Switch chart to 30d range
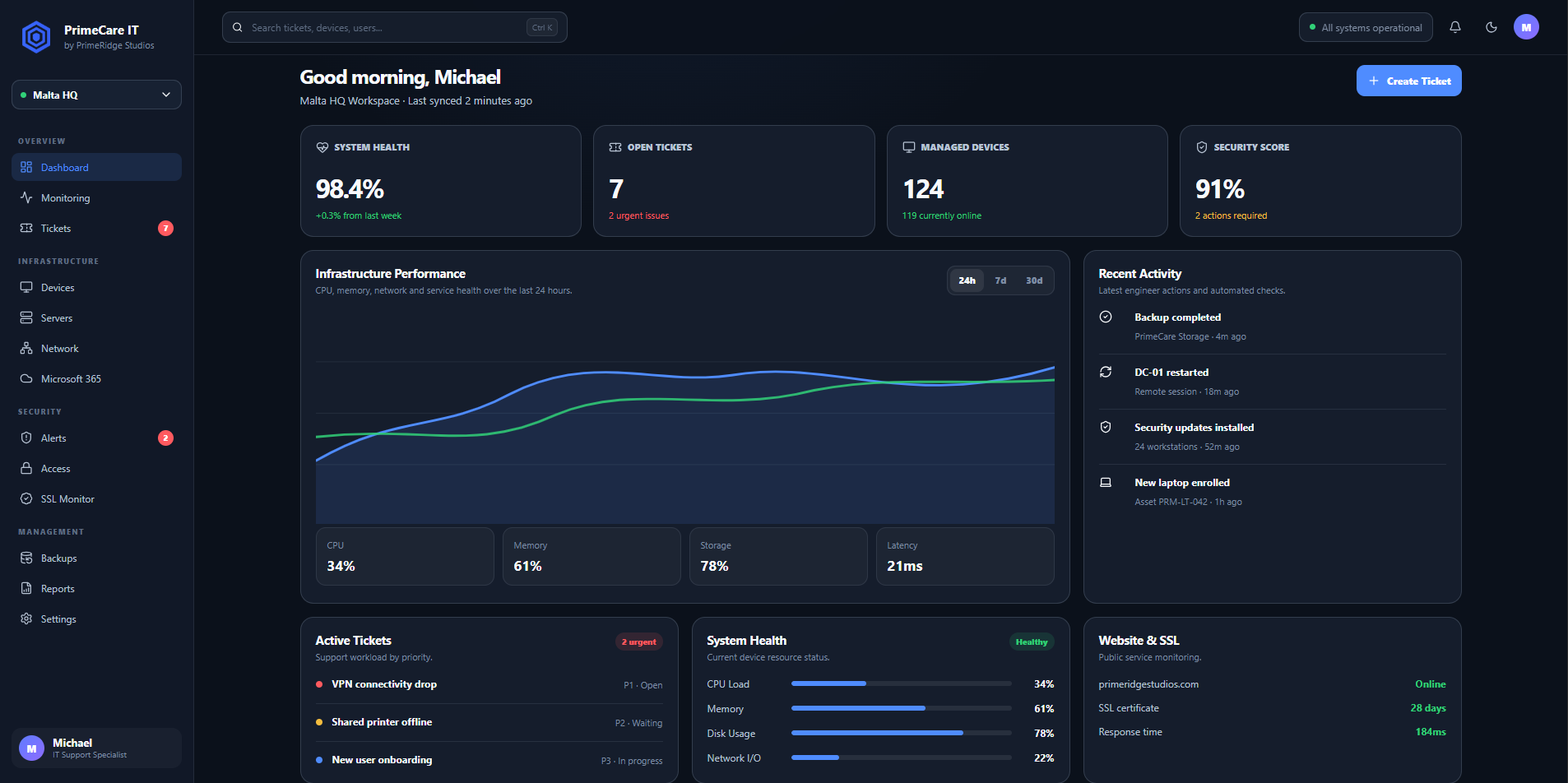This screenshot has width=1568, height=783. (1034, 280)
